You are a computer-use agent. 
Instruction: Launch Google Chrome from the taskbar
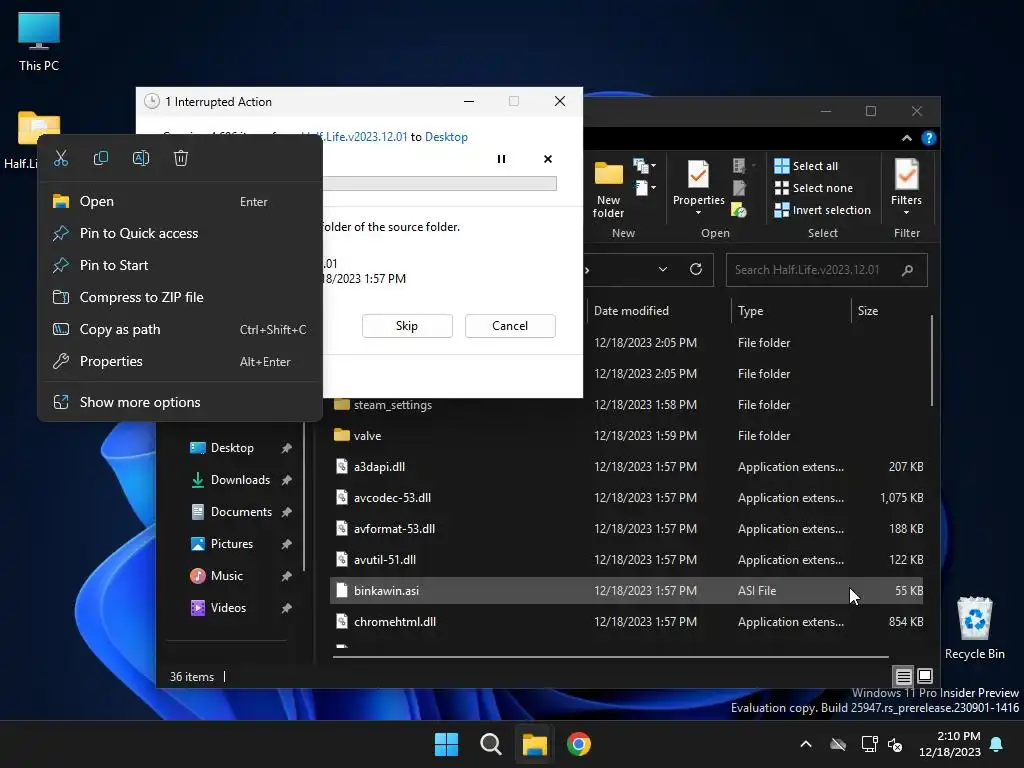[579, 744]
